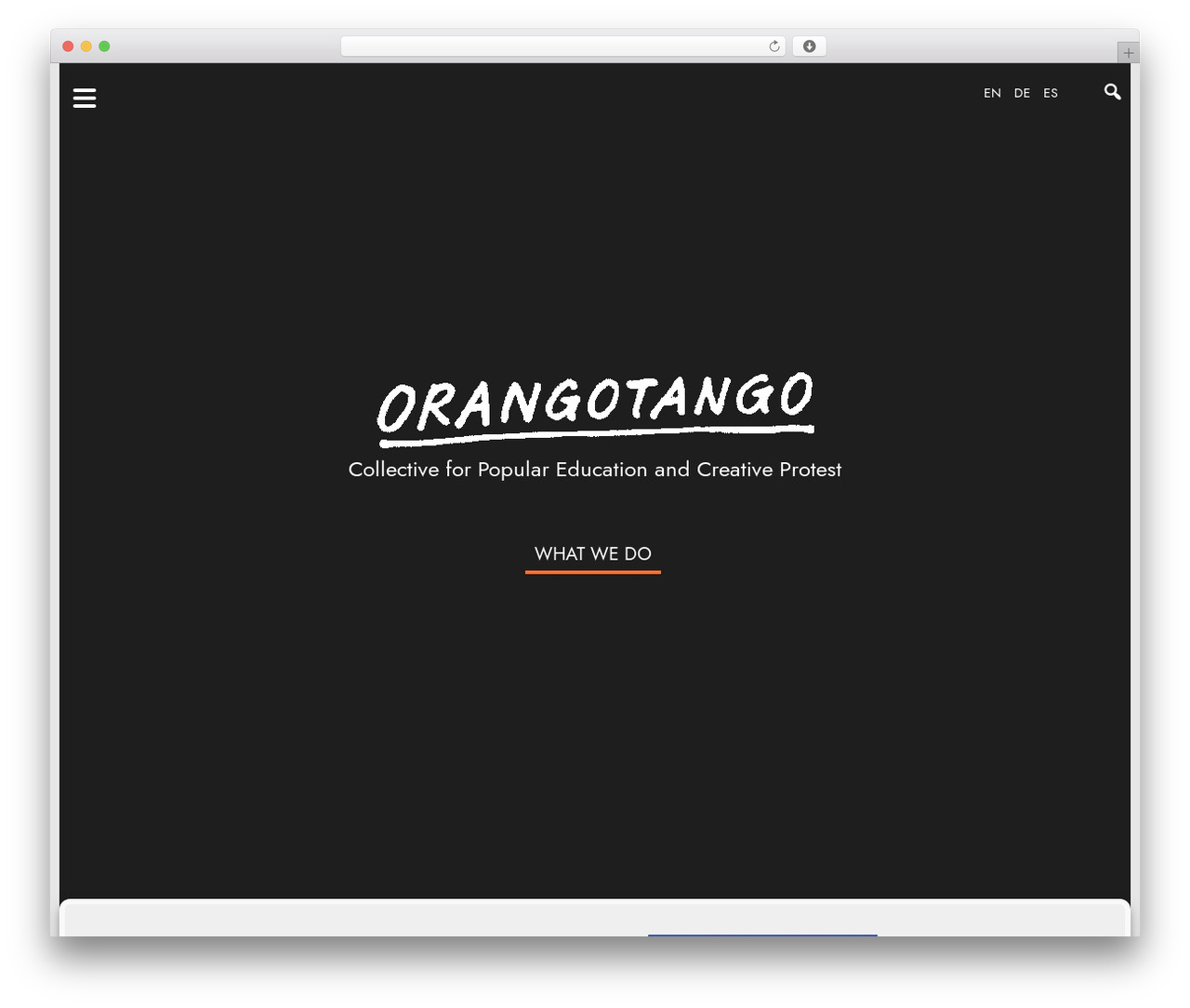Click the collective tagline text
Viewport: 1190px width, 1008px height.
click(x=595, y=470)
